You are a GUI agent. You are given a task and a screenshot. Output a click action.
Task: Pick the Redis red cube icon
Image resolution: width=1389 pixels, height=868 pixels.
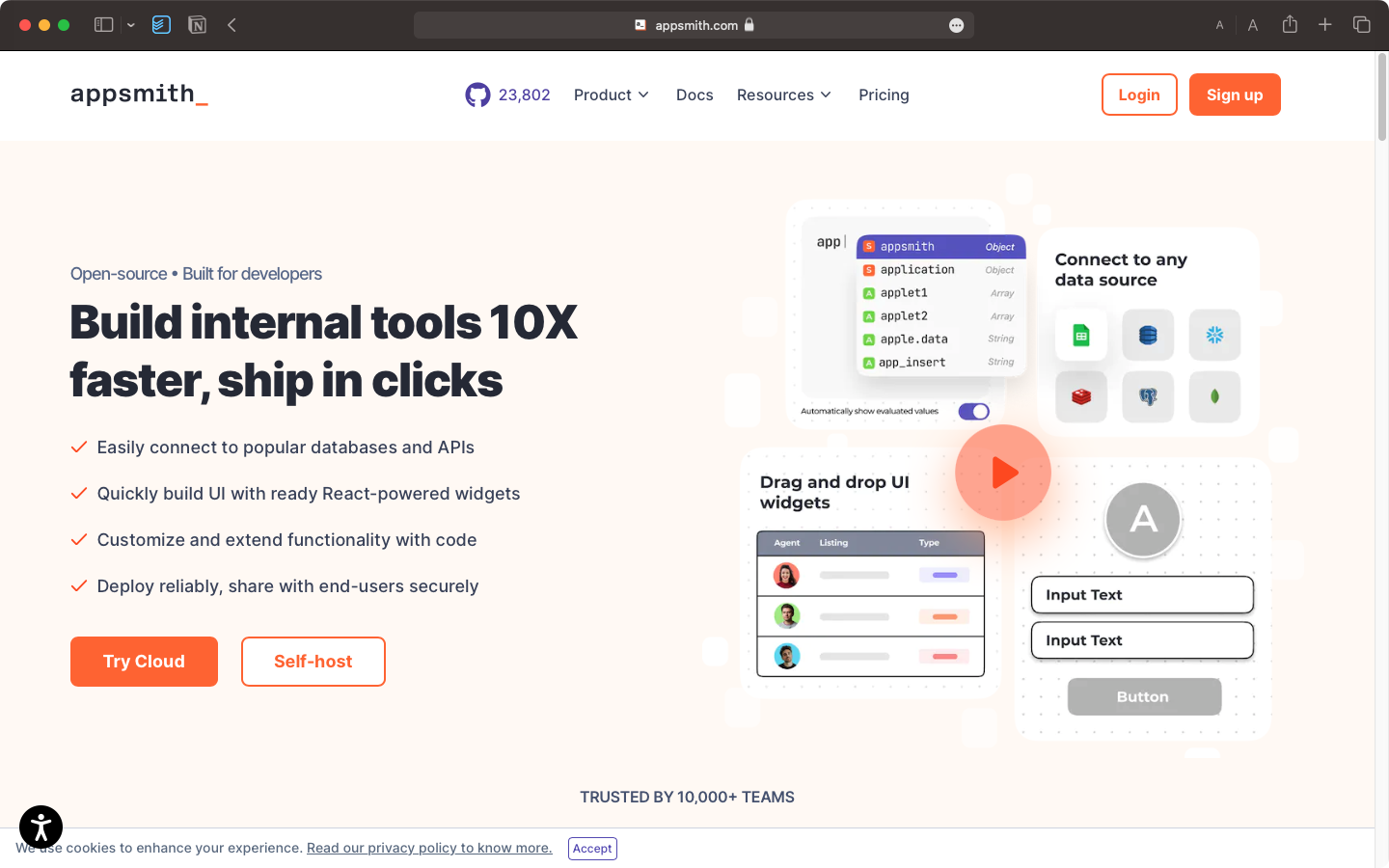point(1081,396)
